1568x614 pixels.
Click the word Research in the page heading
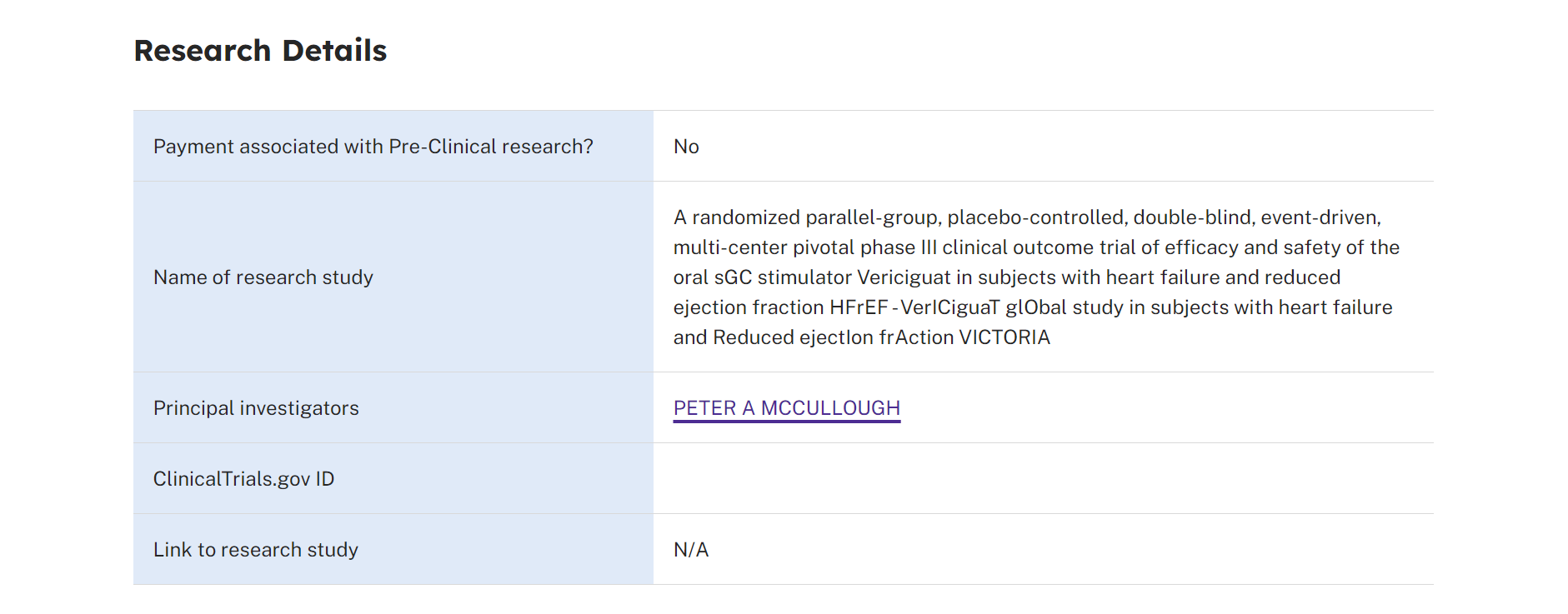[x=203, y=51]
